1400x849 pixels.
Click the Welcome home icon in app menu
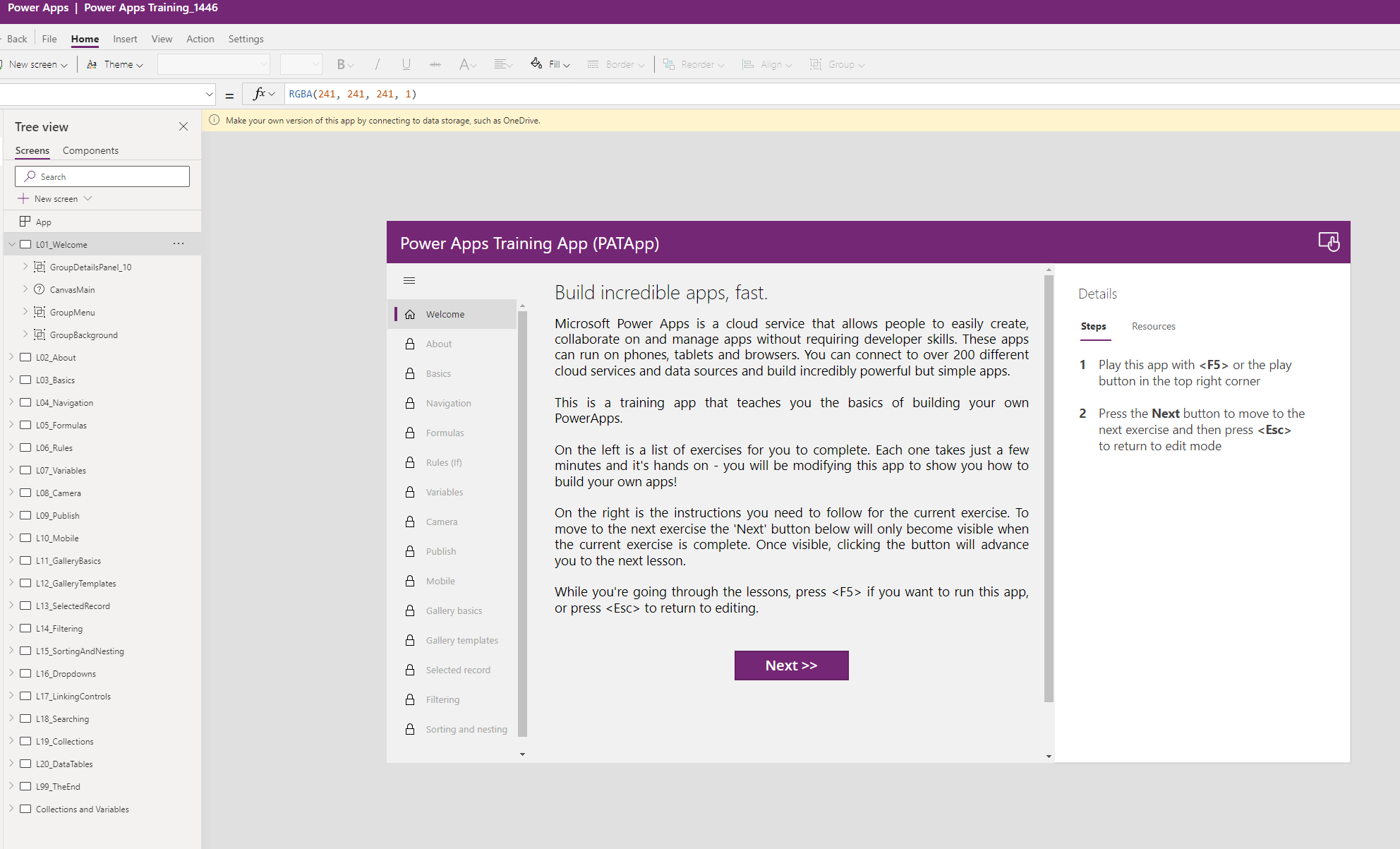point(410,314)
